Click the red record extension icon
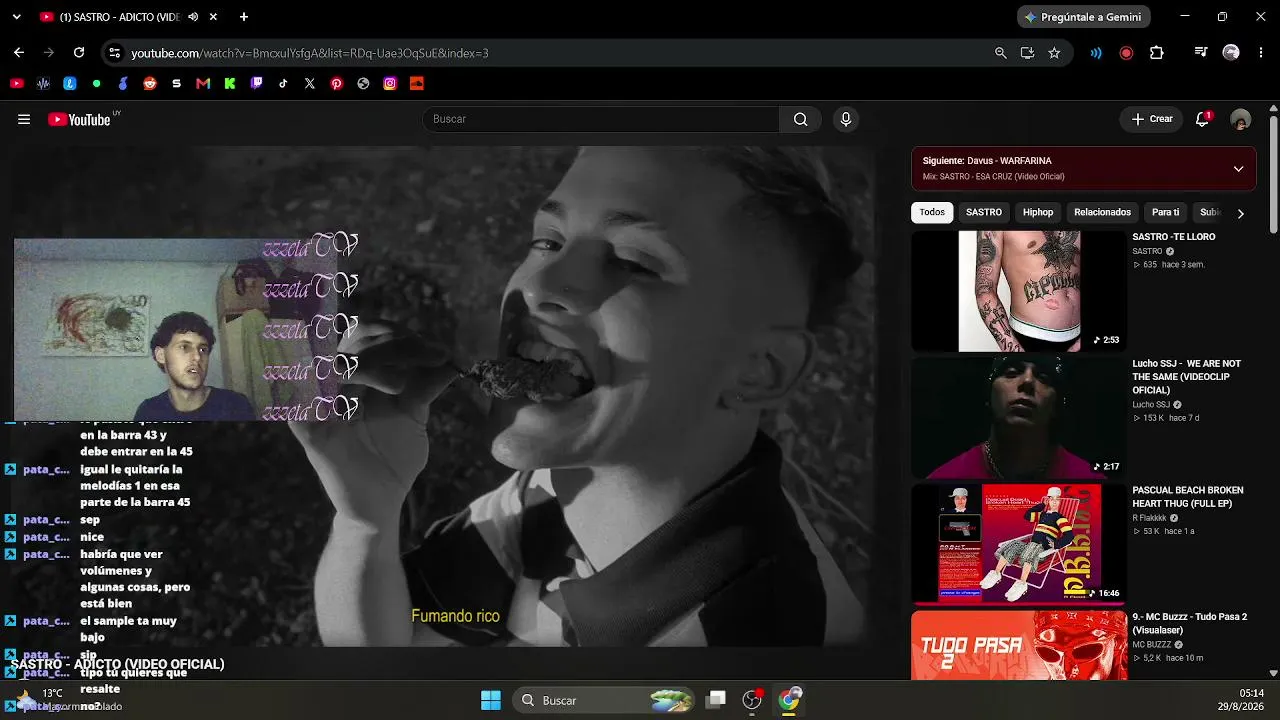1280x720 pixels. pyautogui.click(x=1127, y=53)
